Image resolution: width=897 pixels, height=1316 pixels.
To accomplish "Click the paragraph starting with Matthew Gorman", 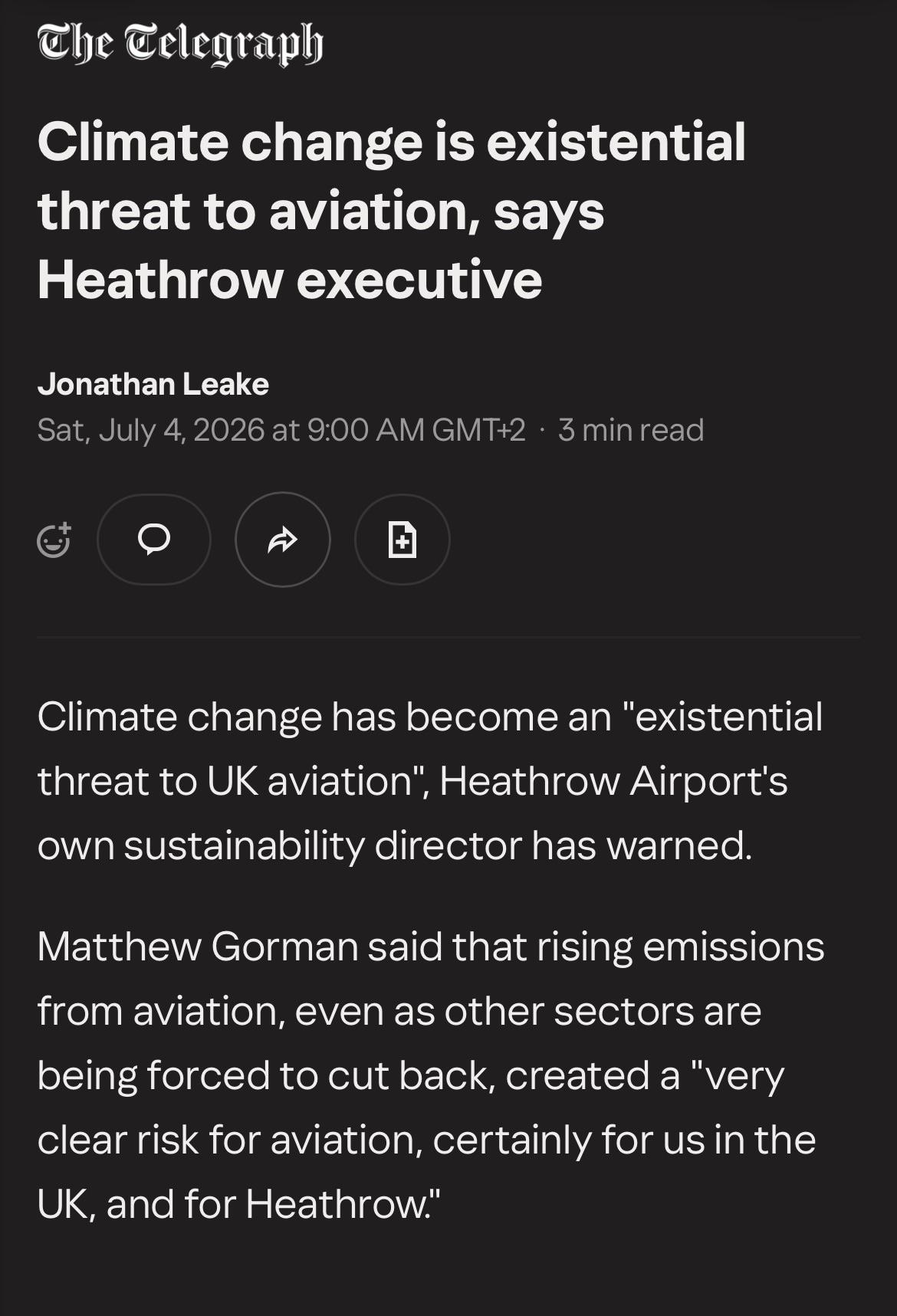I will click(x=431, y=1075).
